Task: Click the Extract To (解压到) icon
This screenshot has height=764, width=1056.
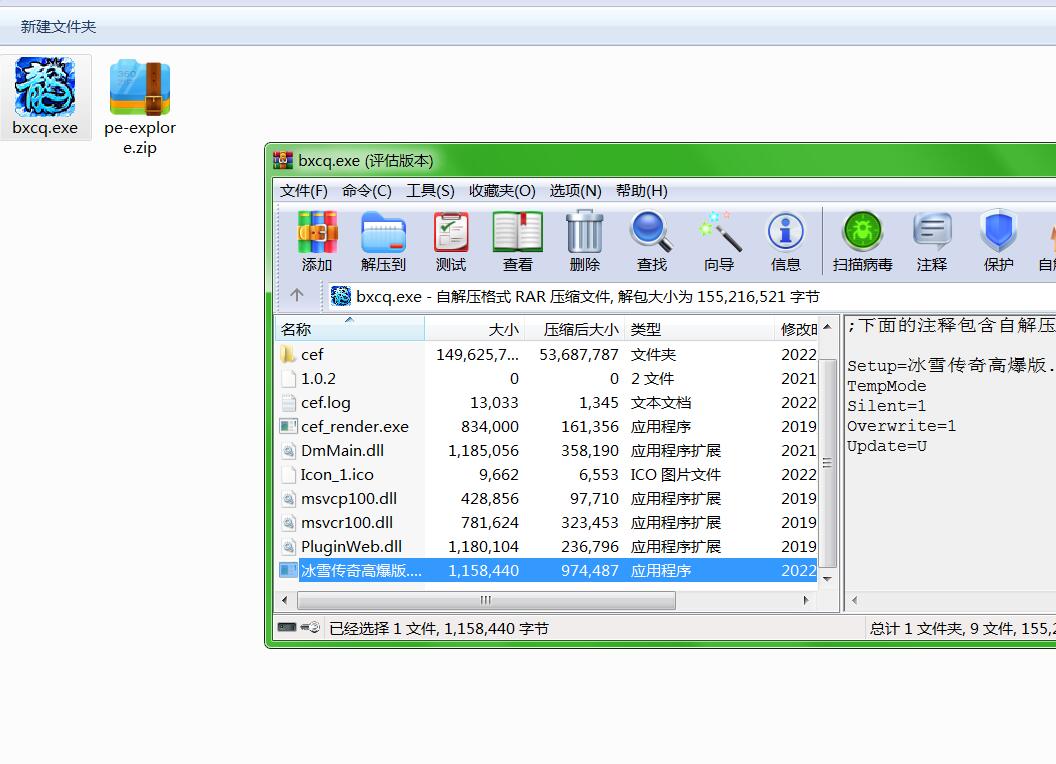Action: point(383,241)
